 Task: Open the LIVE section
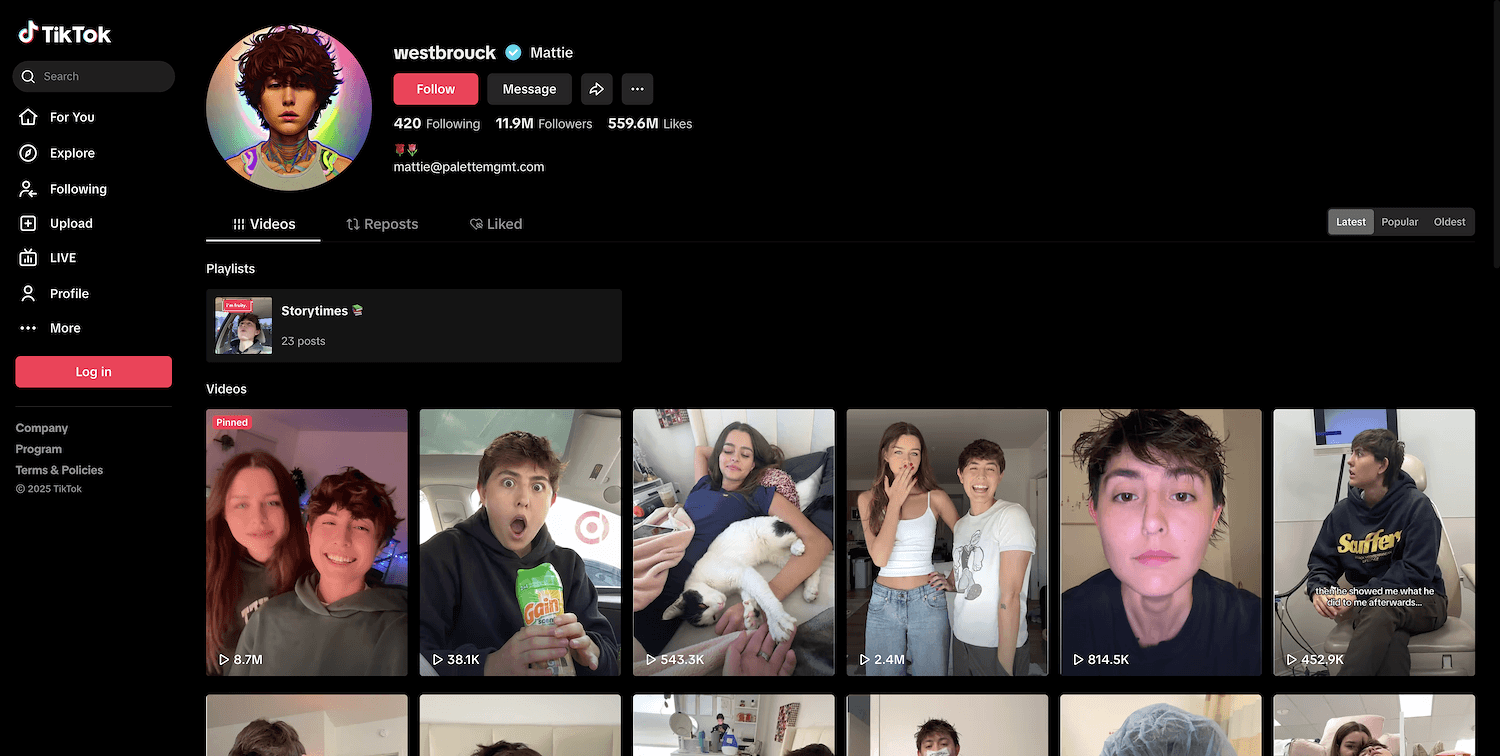pyautogui.click(x=62, y=258)
